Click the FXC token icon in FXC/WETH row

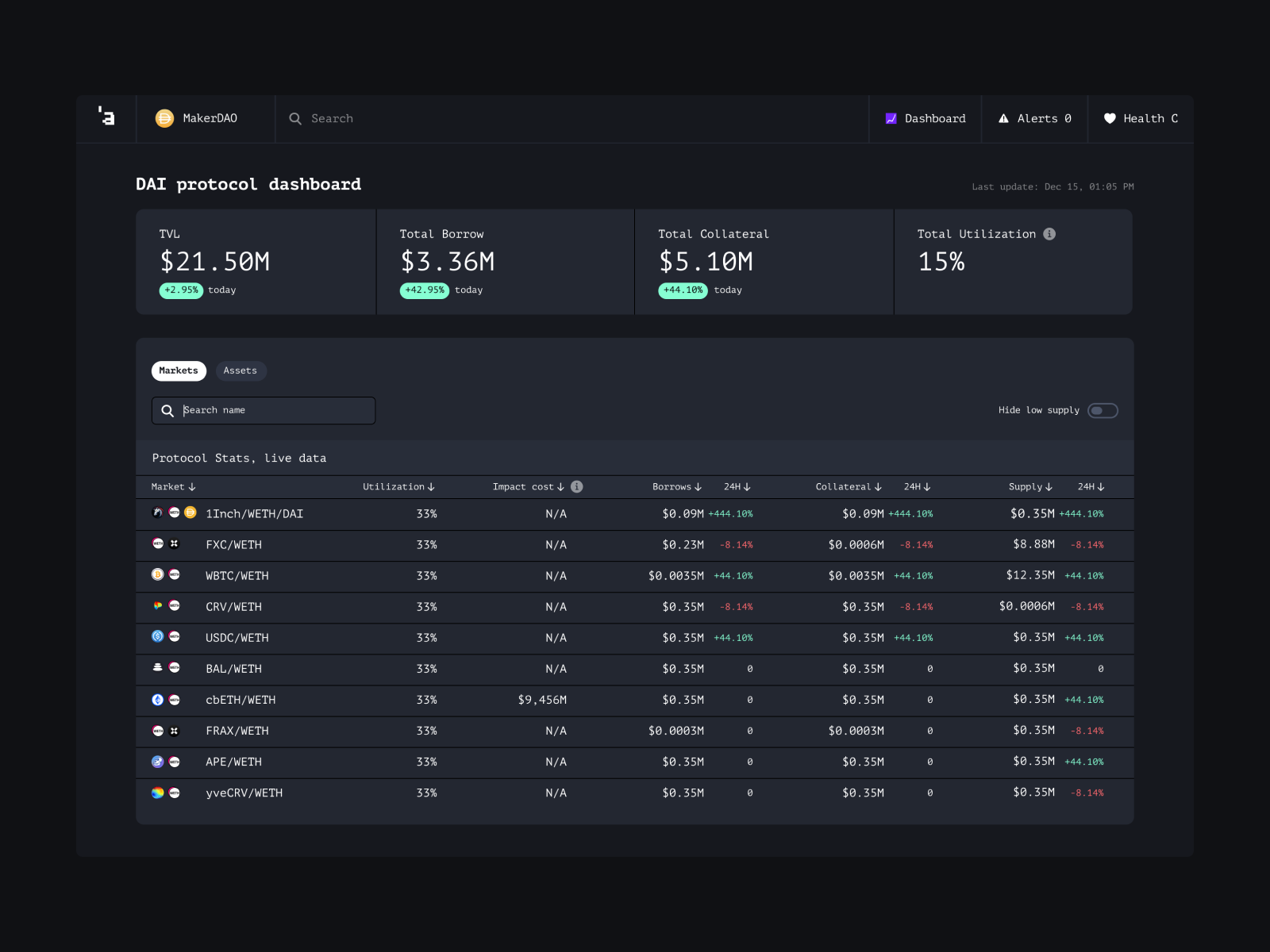(x=174, y=543)
